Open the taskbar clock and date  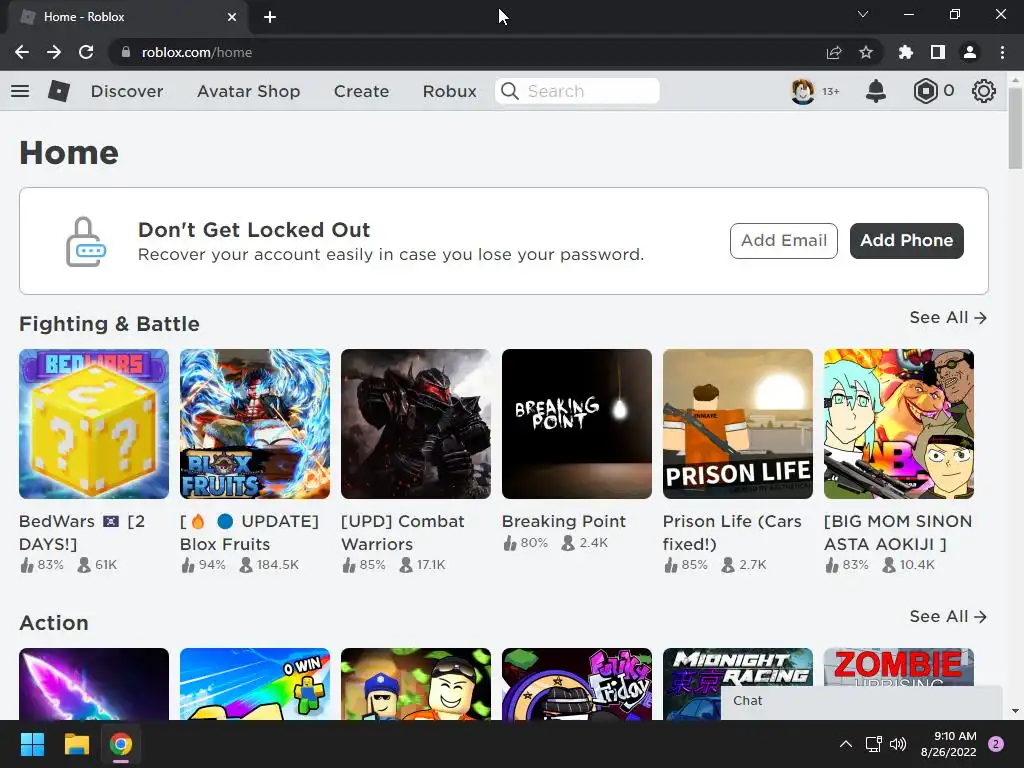[948, 744]
